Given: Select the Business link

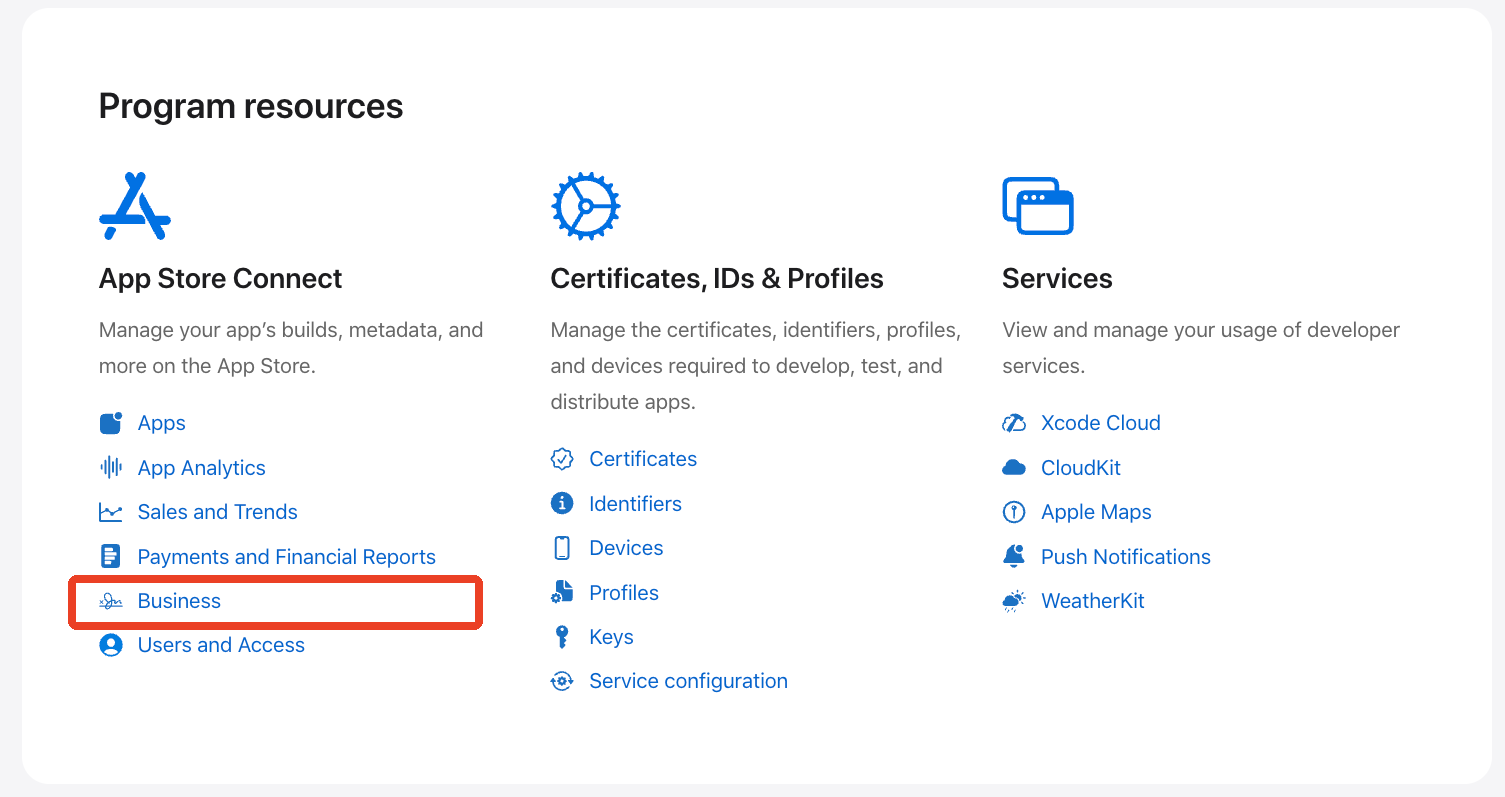Looking at the screenshot, I should 179,601.
